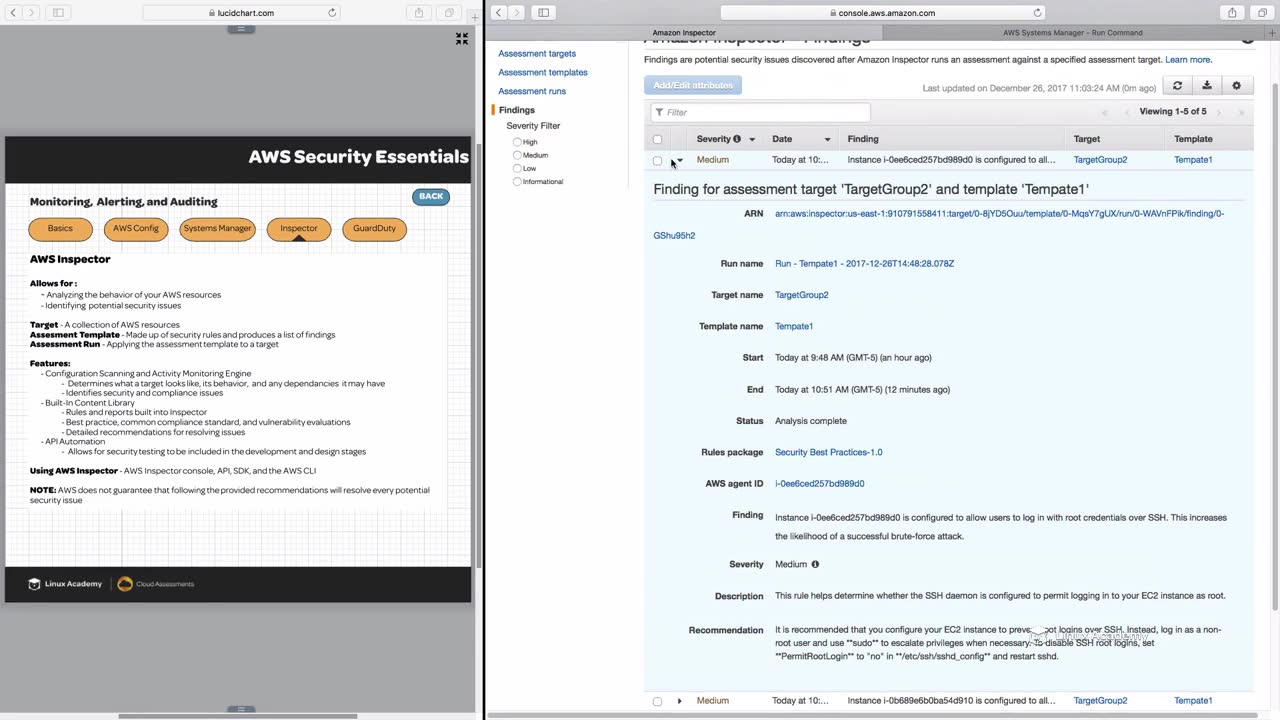Switch to AWS Systems Manager Run Command tab
The height and width of the screenshot is (720, 1280).
pos(1072,32)
